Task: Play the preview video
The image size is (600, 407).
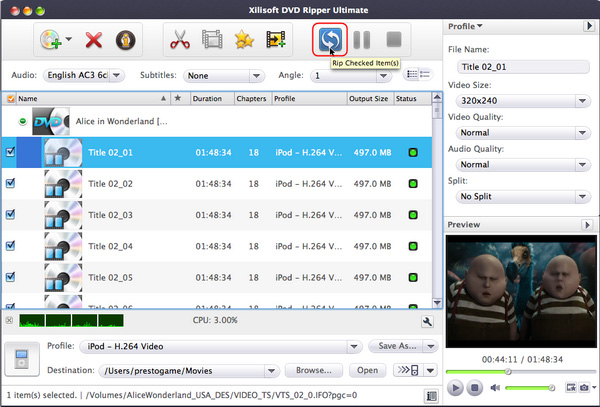Action: pos(455,388)
